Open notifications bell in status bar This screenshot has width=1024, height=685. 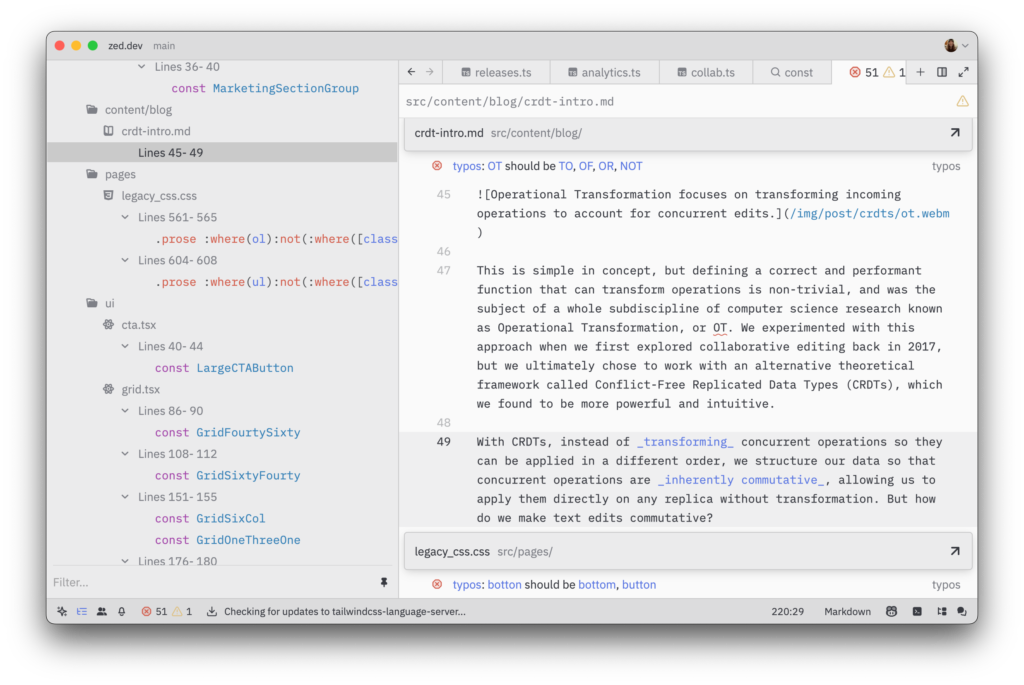coord(121,611)
